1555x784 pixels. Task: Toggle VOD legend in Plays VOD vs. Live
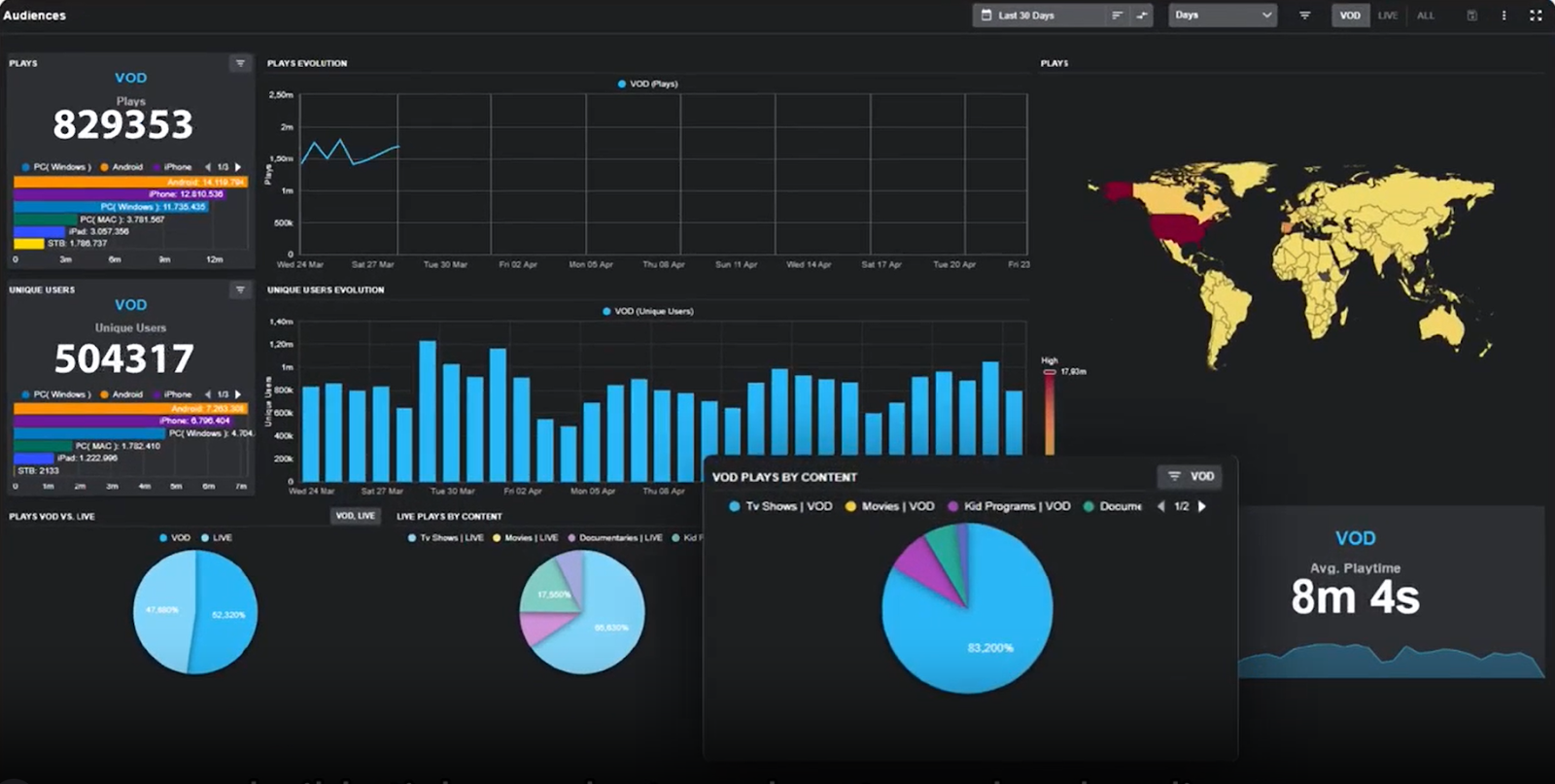point(175,537)
